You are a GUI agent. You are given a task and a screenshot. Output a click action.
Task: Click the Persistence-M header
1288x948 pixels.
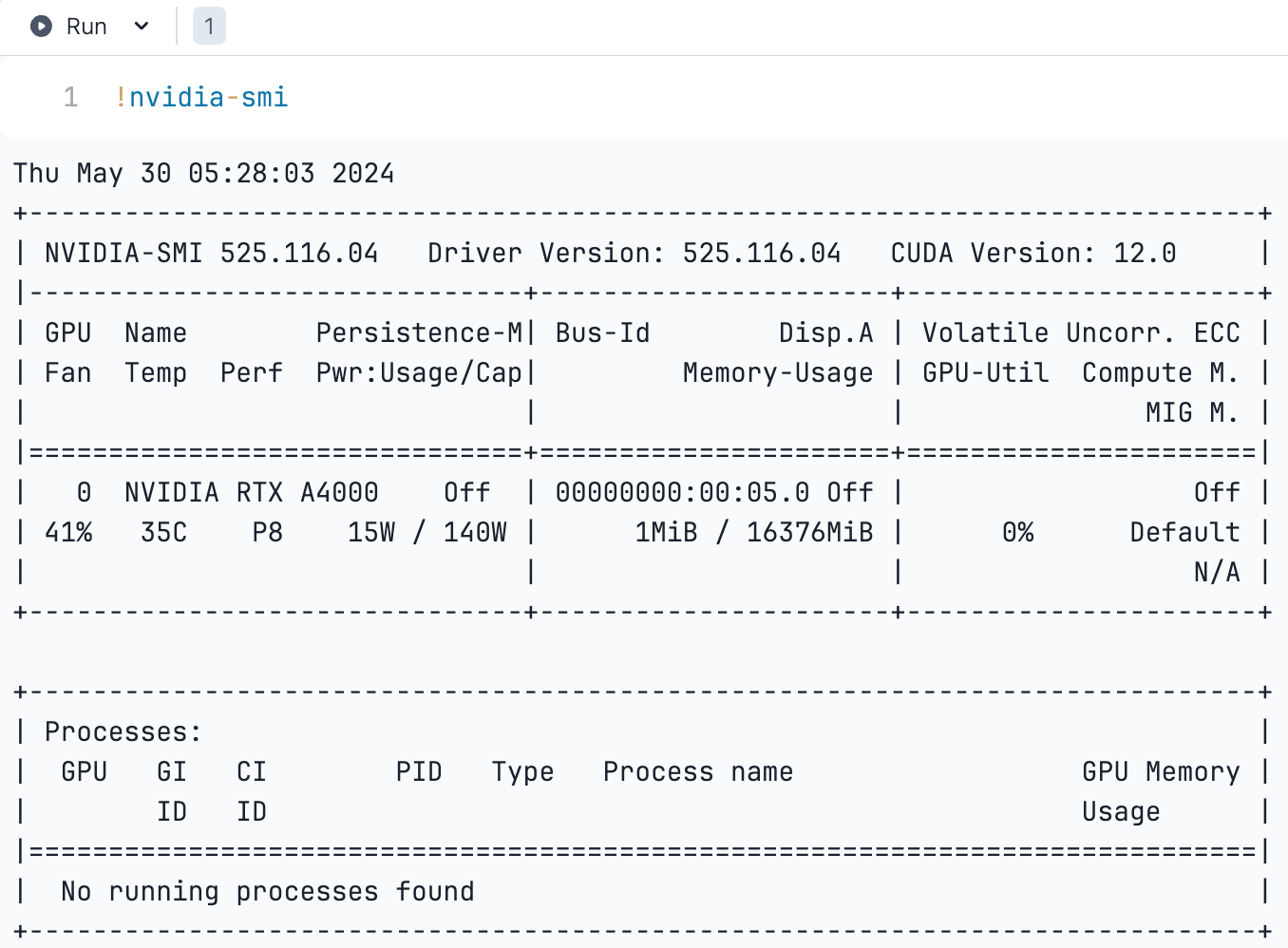pos(419,332)
